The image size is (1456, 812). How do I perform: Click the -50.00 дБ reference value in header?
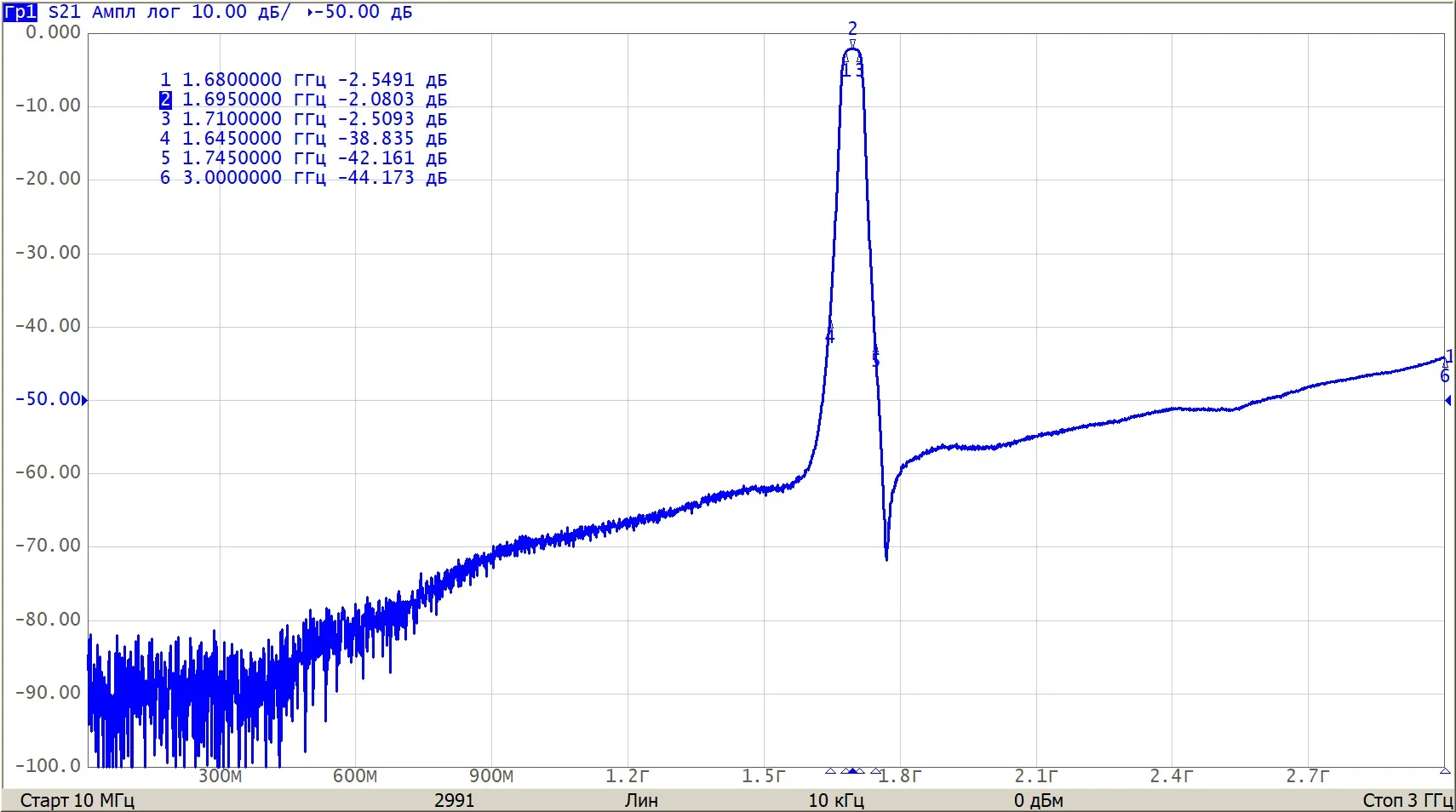coord(364,12)
